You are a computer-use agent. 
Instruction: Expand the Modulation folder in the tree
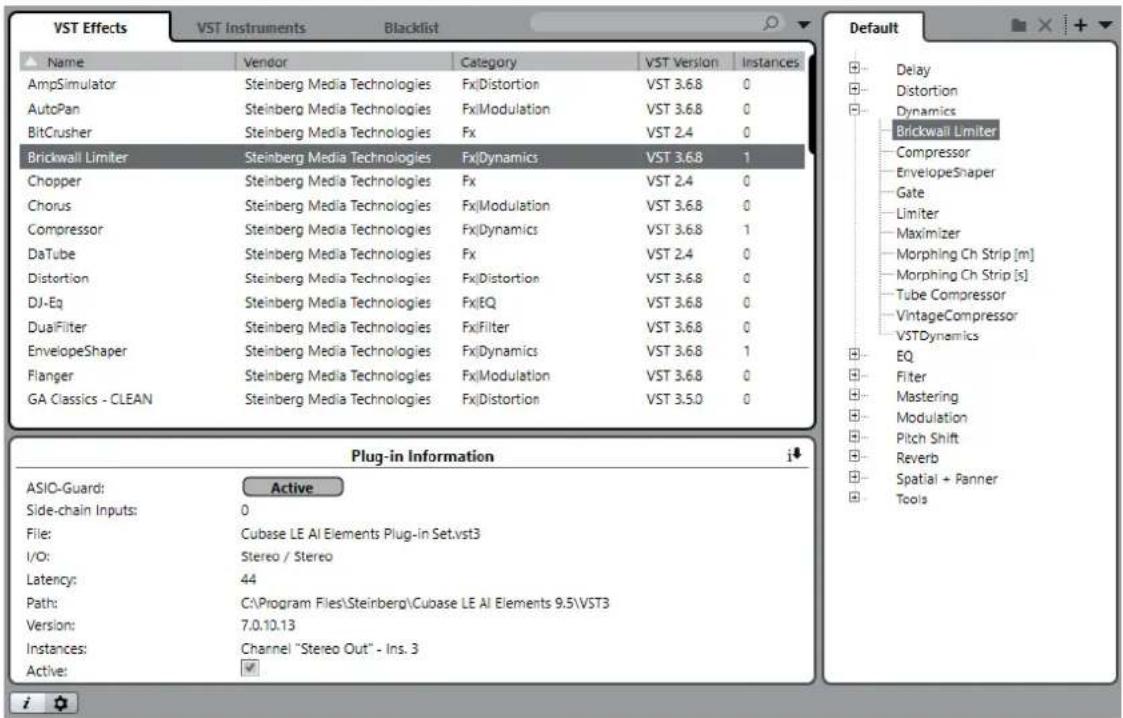854,415
